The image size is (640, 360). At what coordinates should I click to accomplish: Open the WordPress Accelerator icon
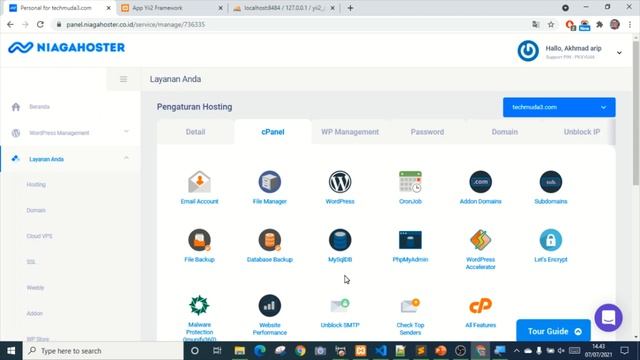480,240
